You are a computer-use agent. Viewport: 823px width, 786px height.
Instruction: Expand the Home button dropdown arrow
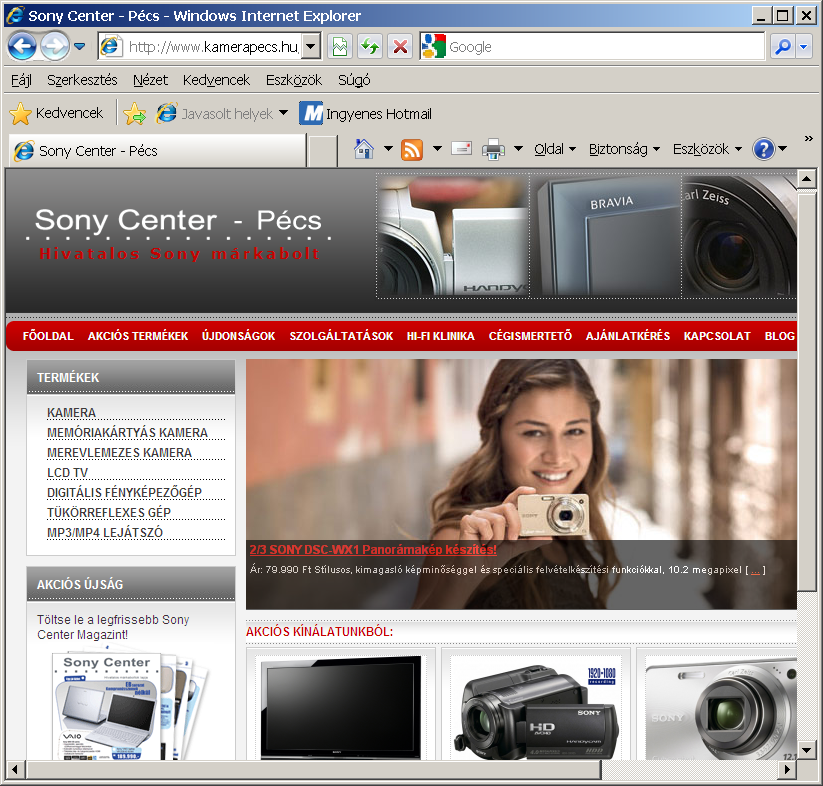pos(388,149)
